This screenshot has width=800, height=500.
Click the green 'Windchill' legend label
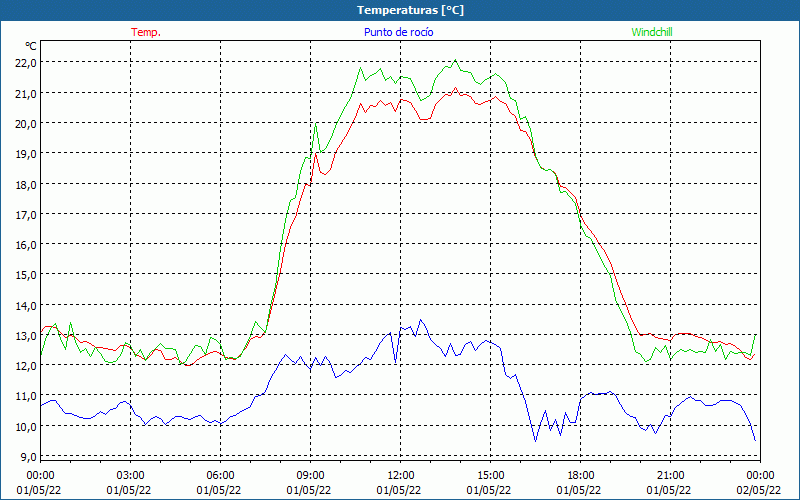652,32
